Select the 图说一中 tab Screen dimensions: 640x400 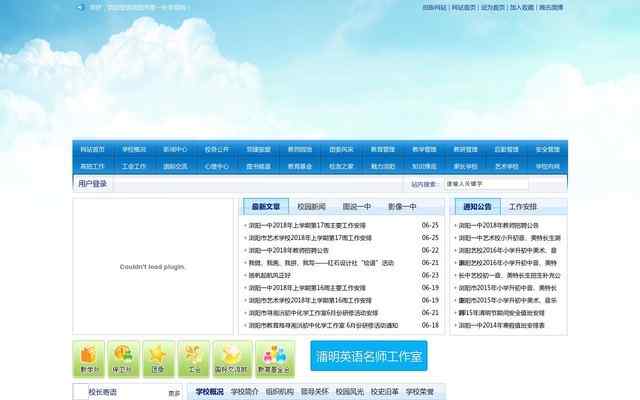(356, 206)
